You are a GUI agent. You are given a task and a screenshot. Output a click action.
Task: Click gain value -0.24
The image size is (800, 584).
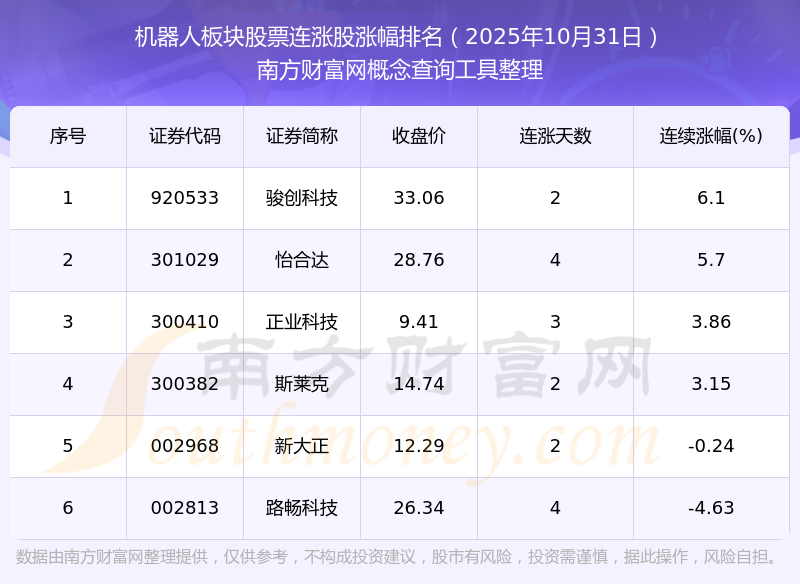711,446
